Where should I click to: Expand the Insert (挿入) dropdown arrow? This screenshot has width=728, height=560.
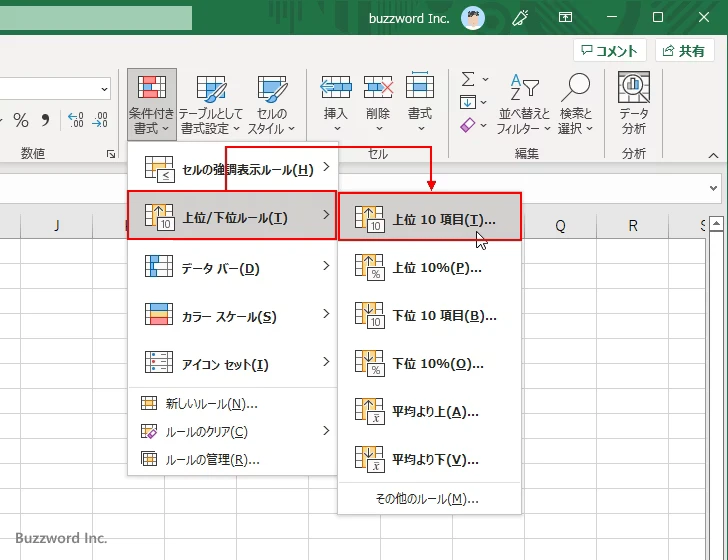click(337, 129)
